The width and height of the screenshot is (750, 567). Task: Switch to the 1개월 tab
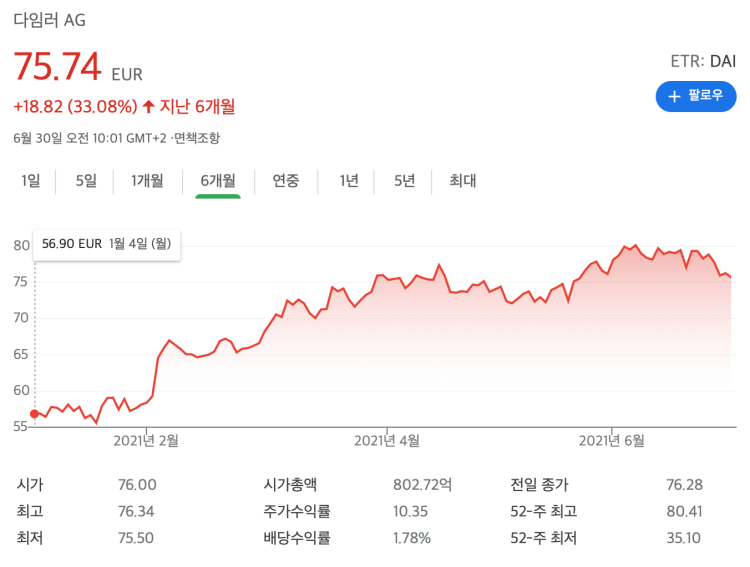[x=147, y=181]
